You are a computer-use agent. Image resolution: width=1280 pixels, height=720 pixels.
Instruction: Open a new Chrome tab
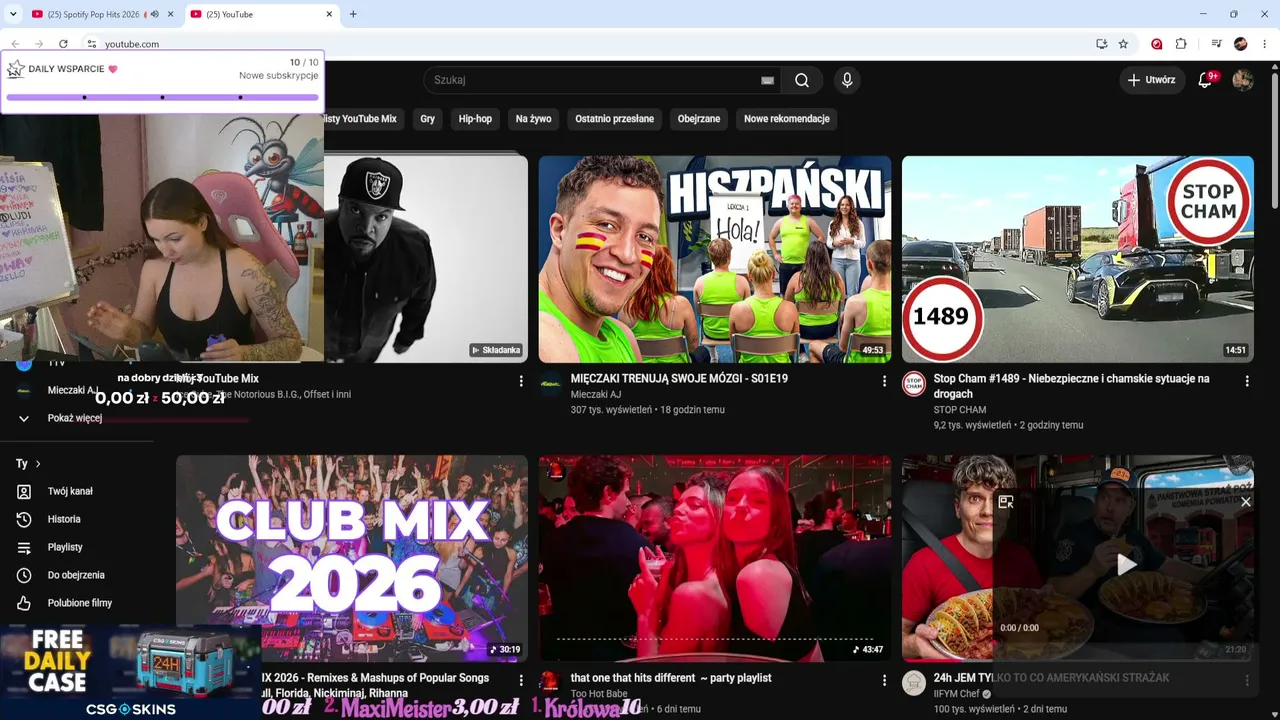click(x=353, y=14)
